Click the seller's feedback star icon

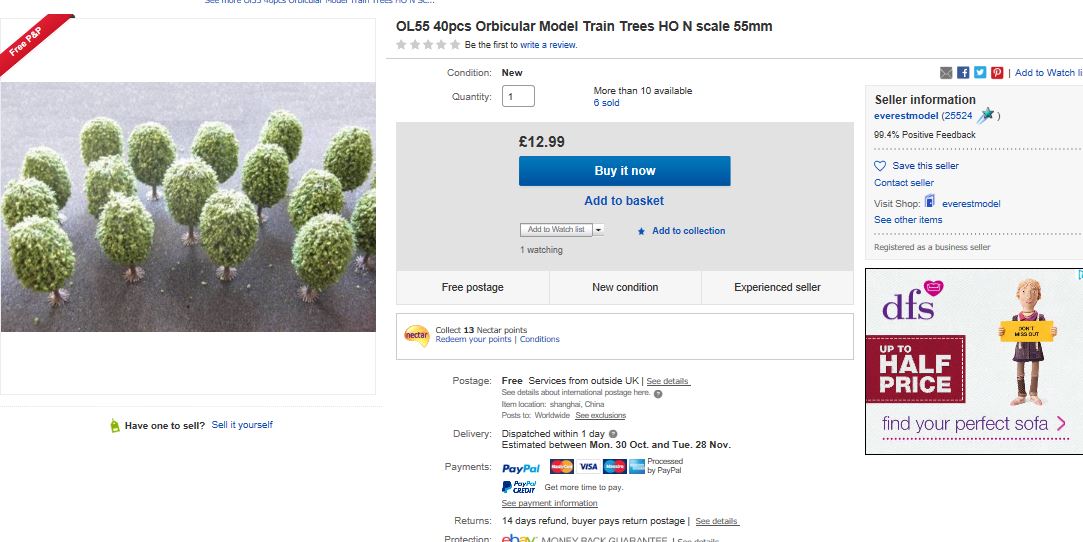(x=986, y=115)
